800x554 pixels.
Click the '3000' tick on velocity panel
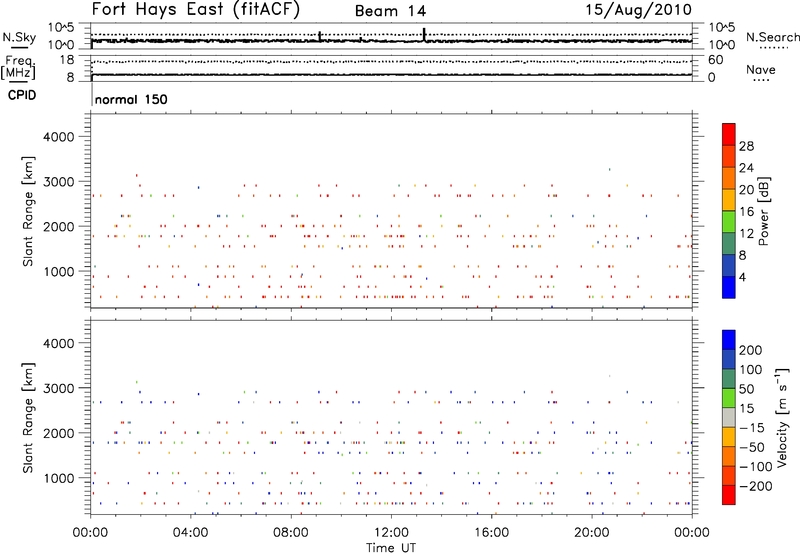click(x=59, y=388)
